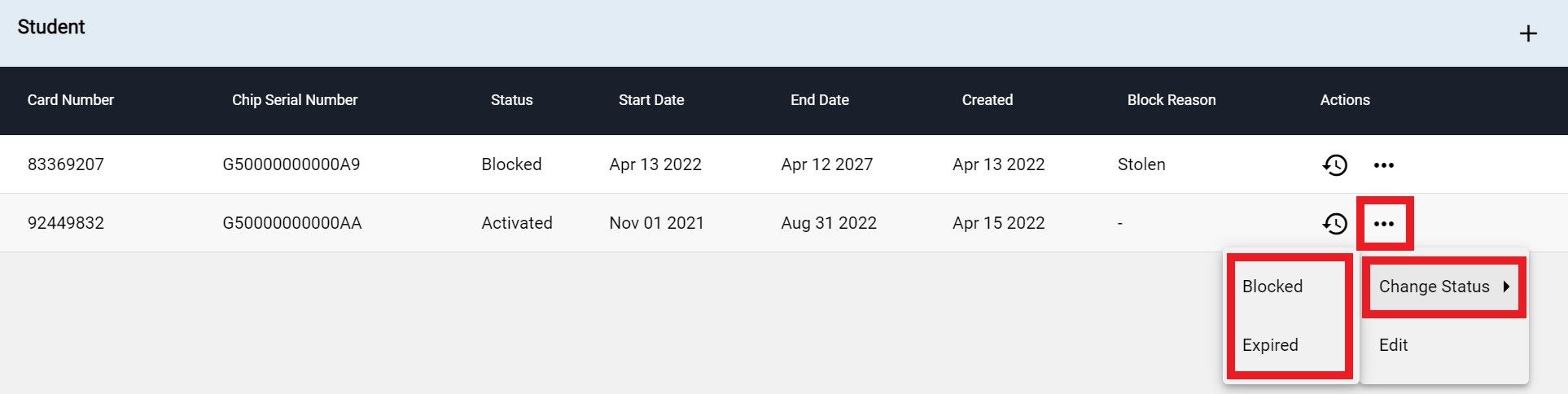Select Change Status menu item
The height and width of the screenshot is (394, 1568).
[1444, 287]
